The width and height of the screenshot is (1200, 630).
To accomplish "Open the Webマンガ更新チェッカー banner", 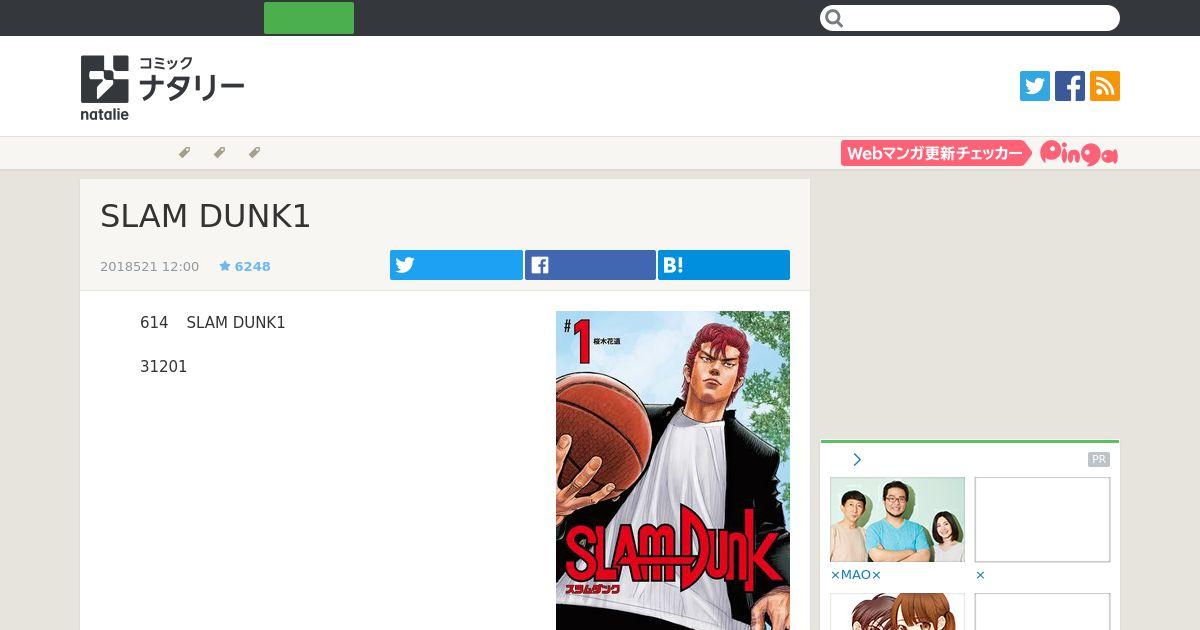I will point(936,153).
